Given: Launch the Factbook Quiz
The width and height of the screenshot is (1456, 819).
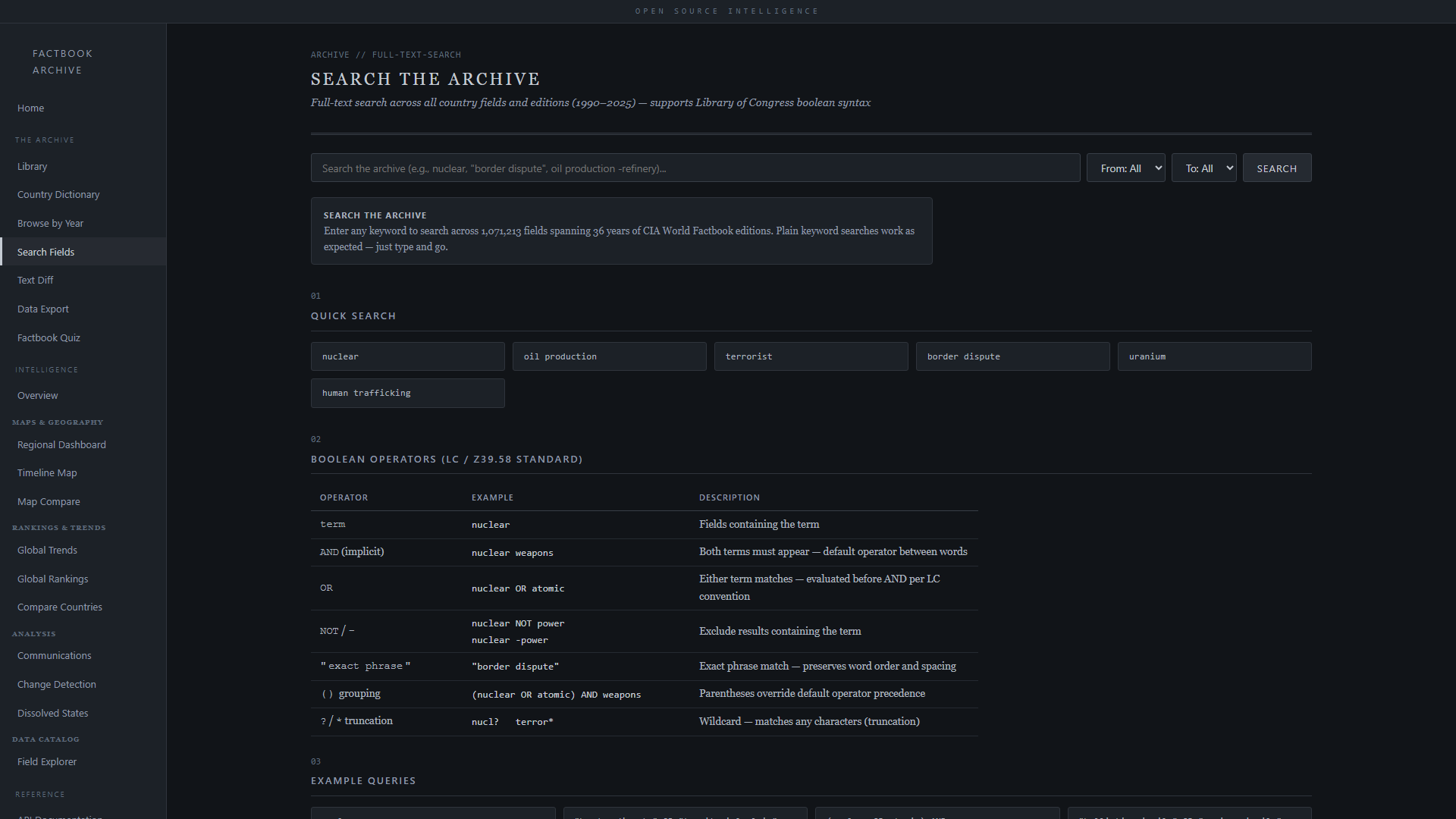Looking at the screenshot, I should tap(49, 337).
